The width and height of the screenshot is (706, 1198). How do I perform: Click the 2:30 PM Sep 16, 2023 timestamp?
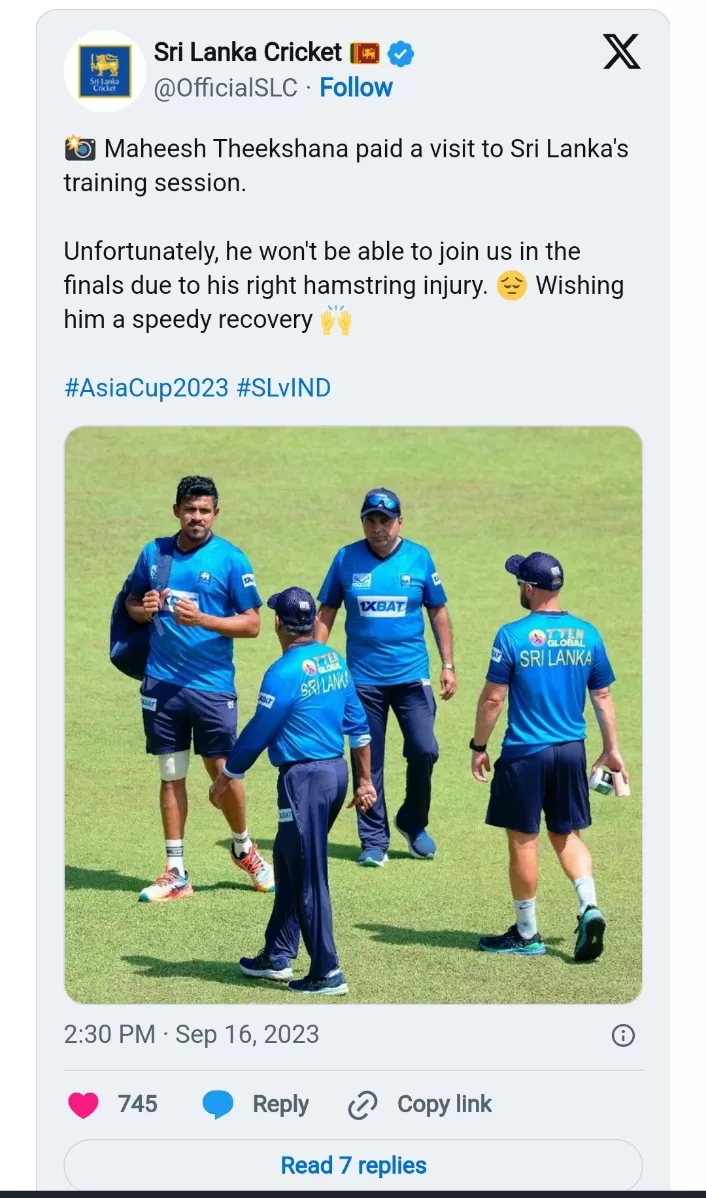(x=192, y=1034)
